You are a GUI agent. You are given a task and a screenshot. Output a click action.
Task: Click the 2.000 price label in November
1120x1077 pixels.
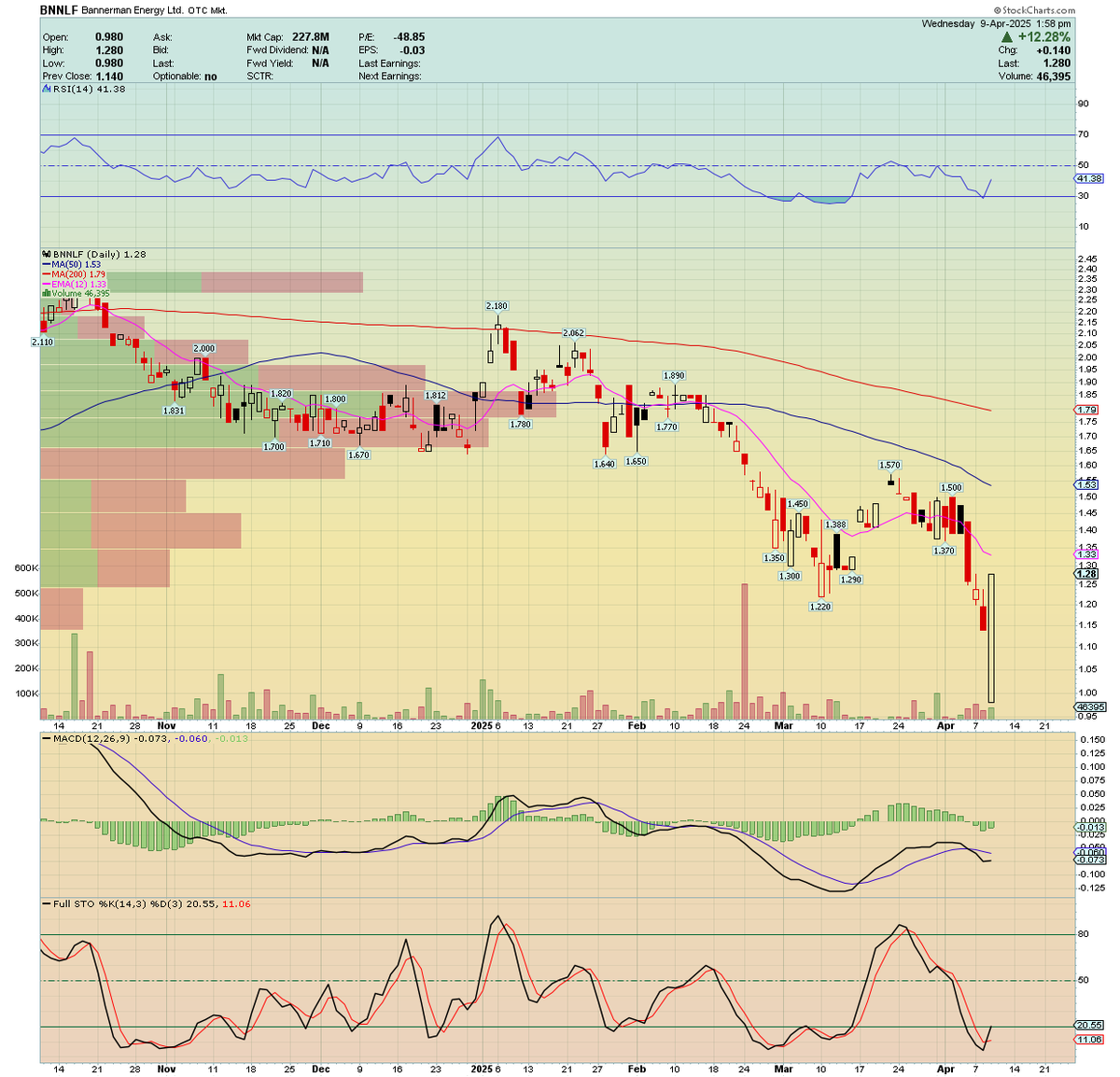point(203,348)
